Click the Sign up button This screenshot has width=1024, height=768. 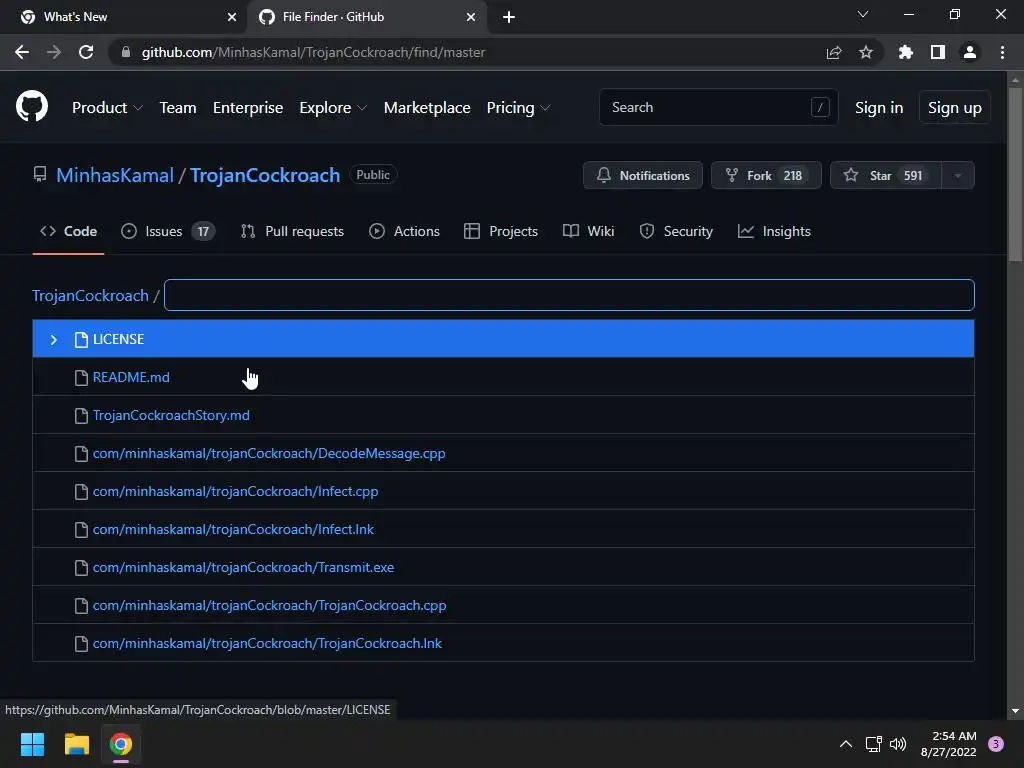(x=954, y=108)
